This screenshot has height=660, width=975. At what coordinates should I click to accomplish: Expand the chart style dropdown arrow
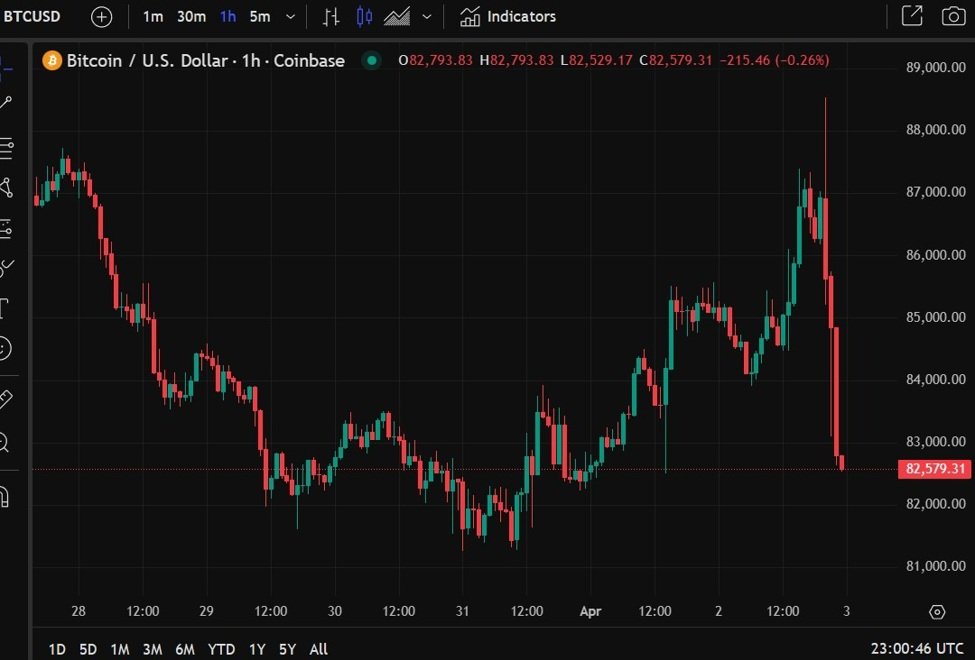pos(428,17)
